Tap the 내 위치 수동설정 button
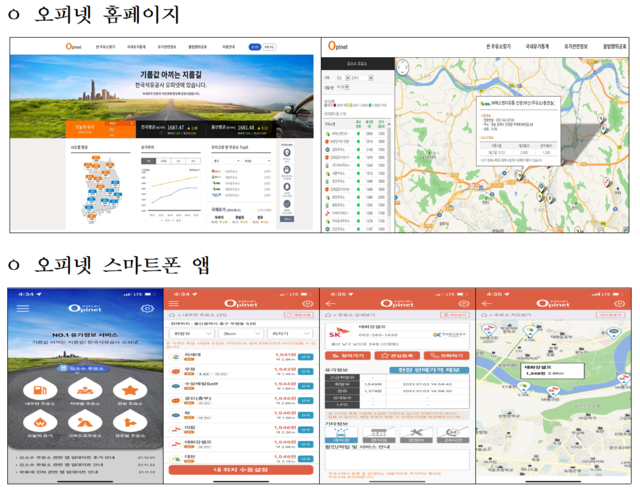 (x=241, y=470)
